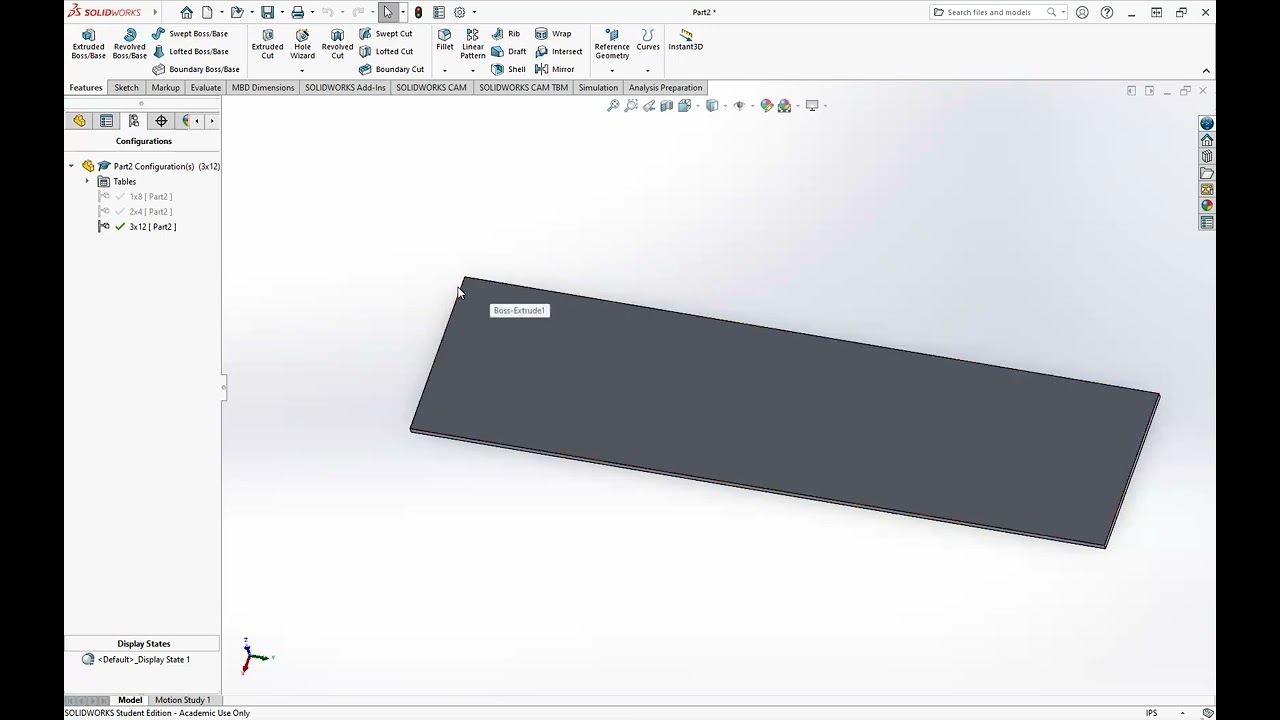This screenshot has width=1280, height=720.
Task: Switch to the Evaluate tab
Action: point(206,88)
